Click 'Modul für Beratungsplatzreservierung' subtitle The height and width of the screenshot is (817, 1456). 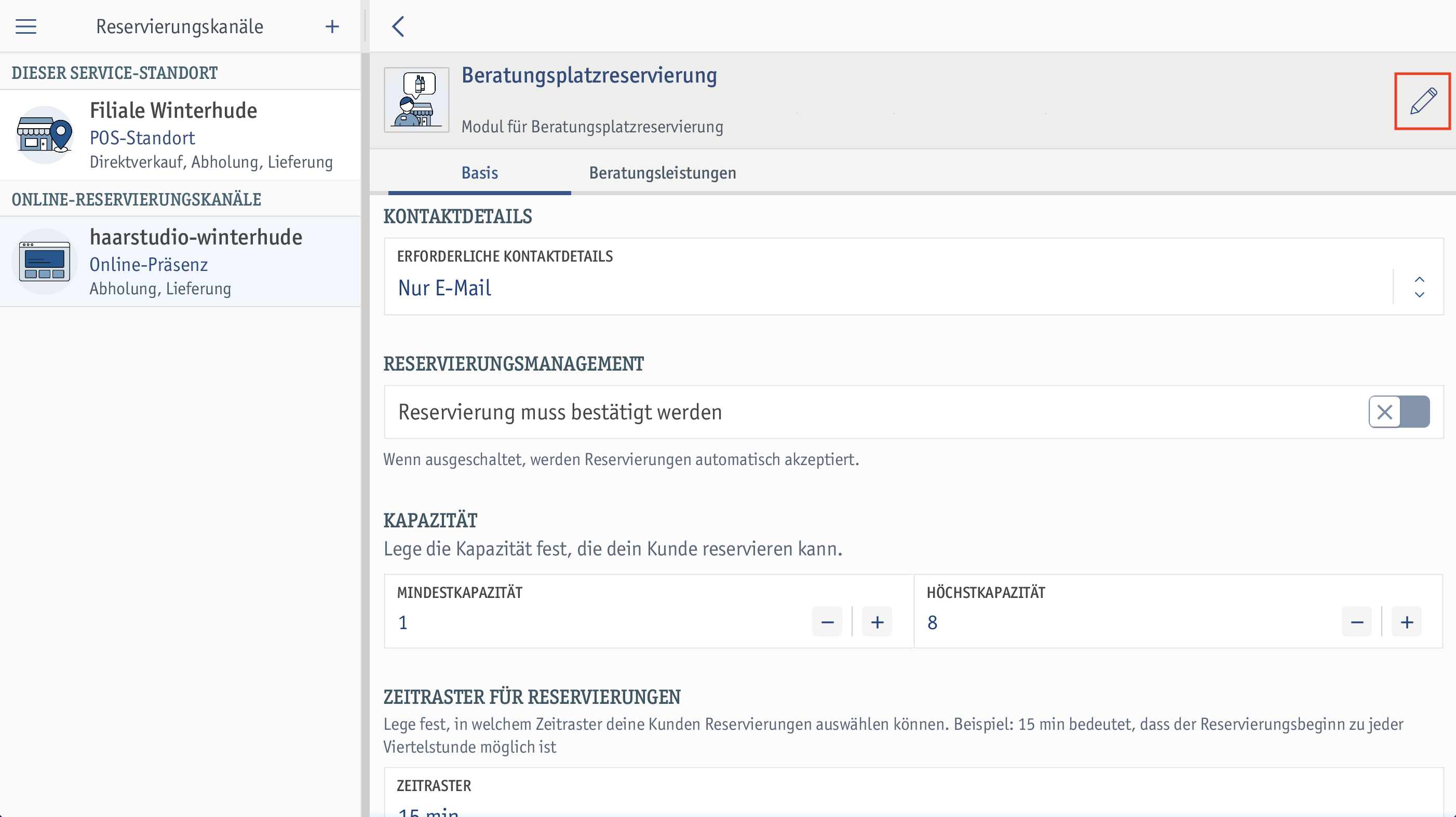592,127
